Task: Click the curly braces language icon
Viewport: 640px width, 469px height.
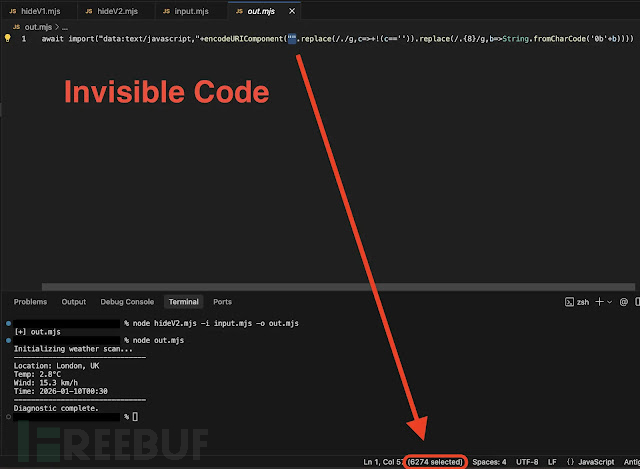Action: click(570, 462)
